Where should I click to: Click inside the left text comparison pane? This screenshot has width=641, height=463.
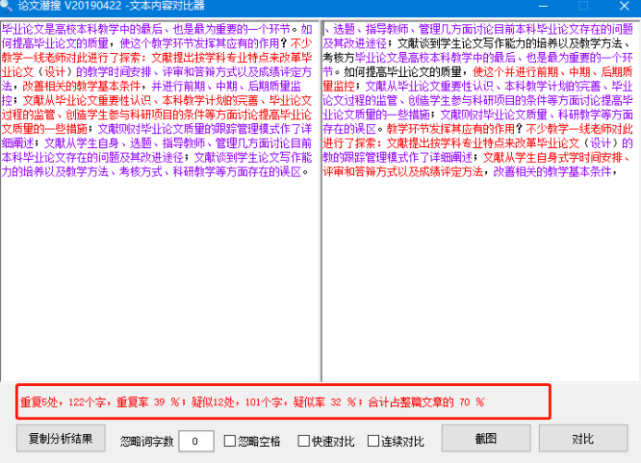tap(160, 201)
